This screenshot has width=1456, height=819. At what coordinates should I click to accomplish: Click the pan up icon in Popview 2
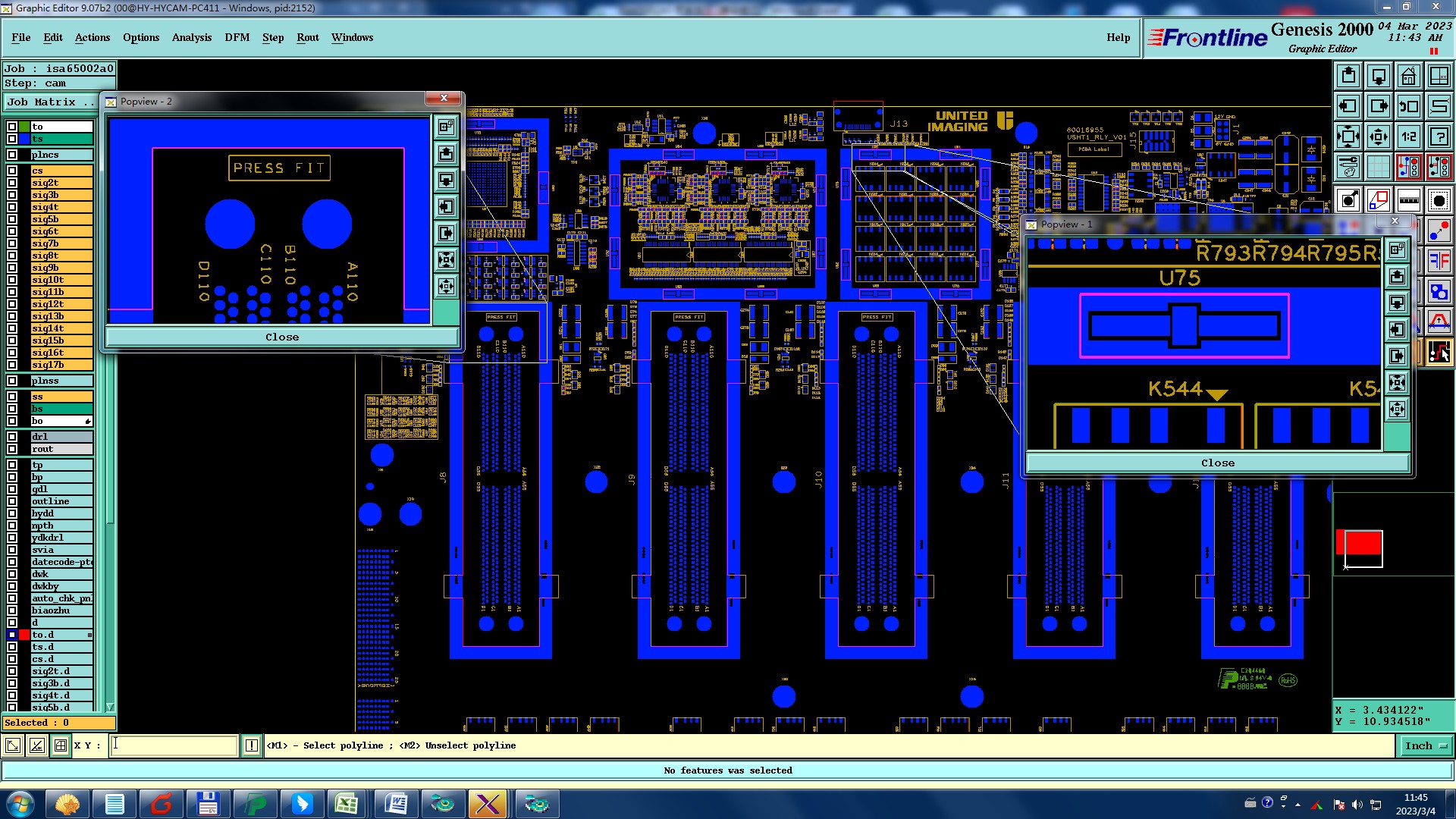447,154
